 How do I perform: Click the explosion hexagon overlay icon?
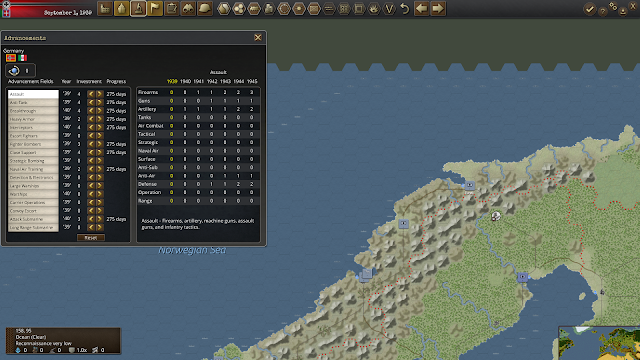tap(374, 9)
